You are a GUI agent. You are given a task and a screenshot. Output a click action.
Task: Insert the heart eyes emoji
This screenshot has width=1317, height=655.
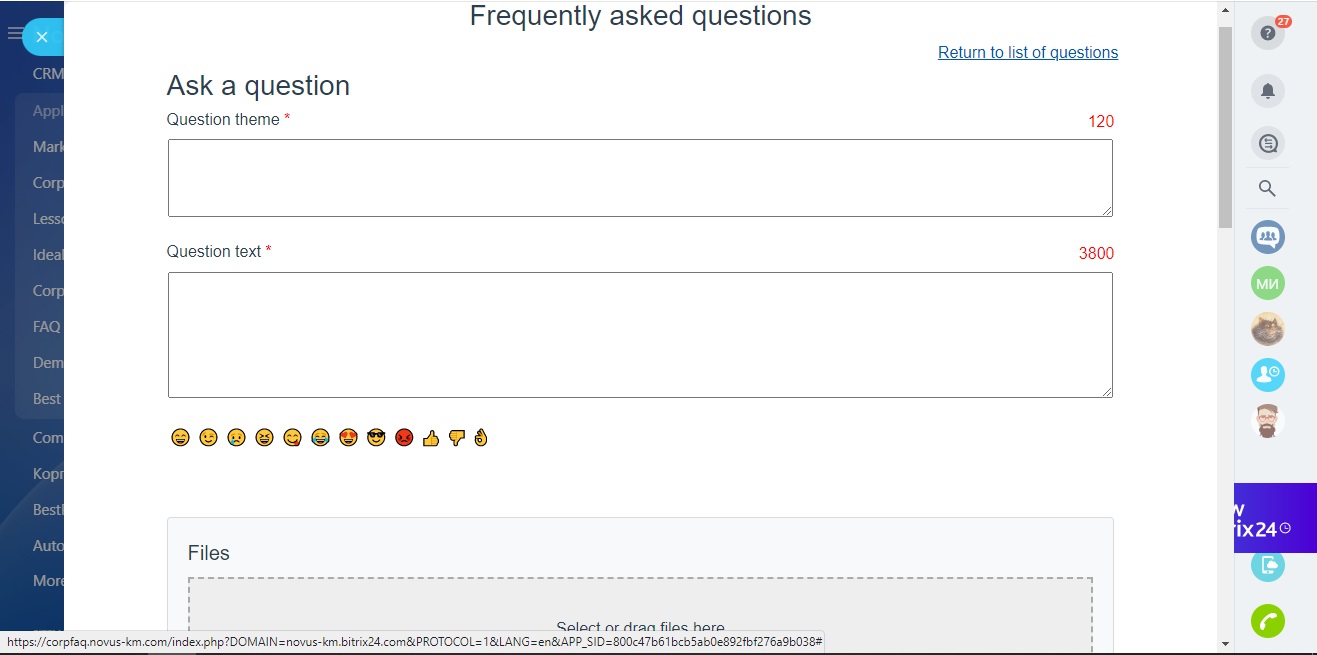click(x=348, y=438)
